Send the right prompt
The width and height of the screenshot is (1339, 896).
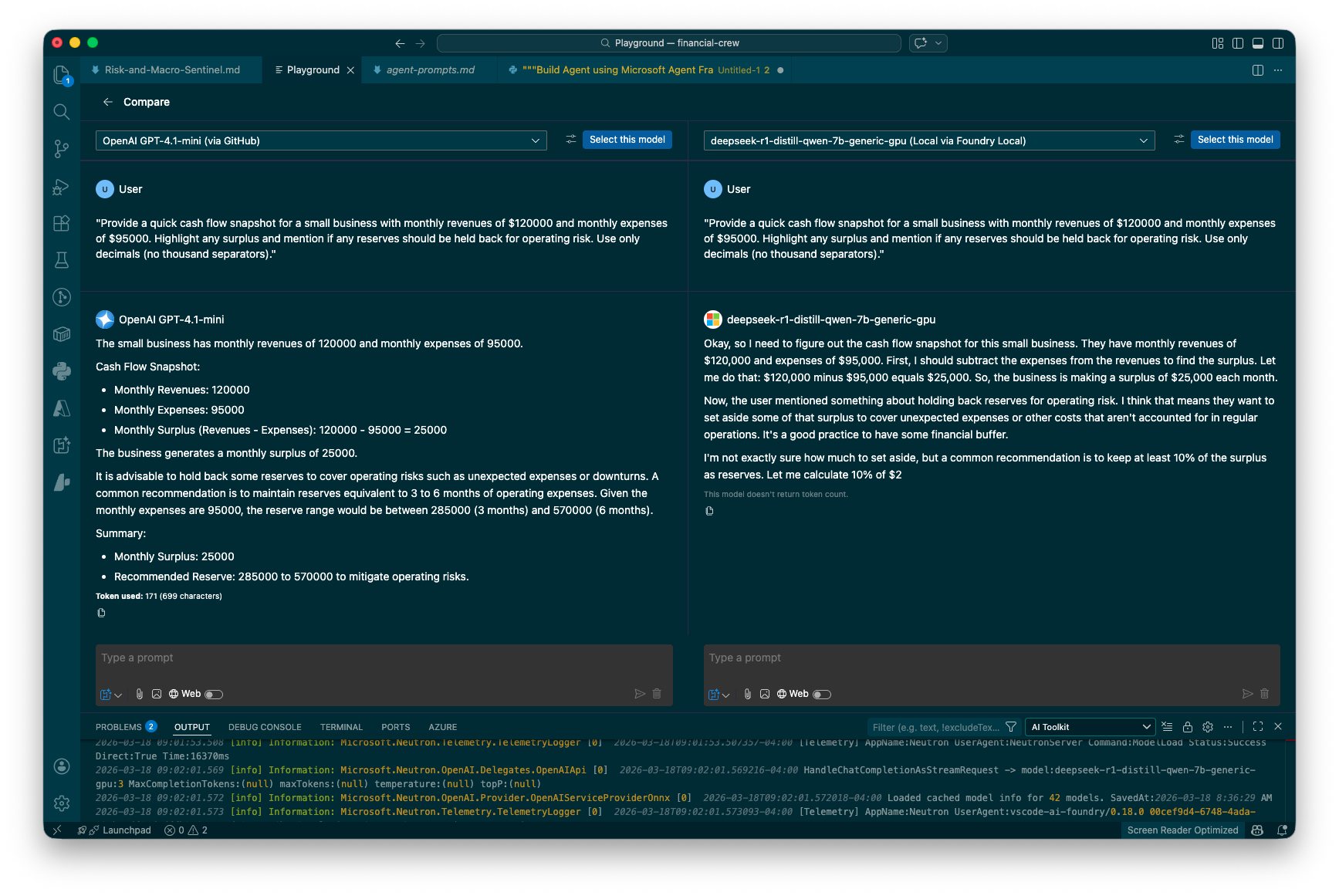(x=1248, y=694)
